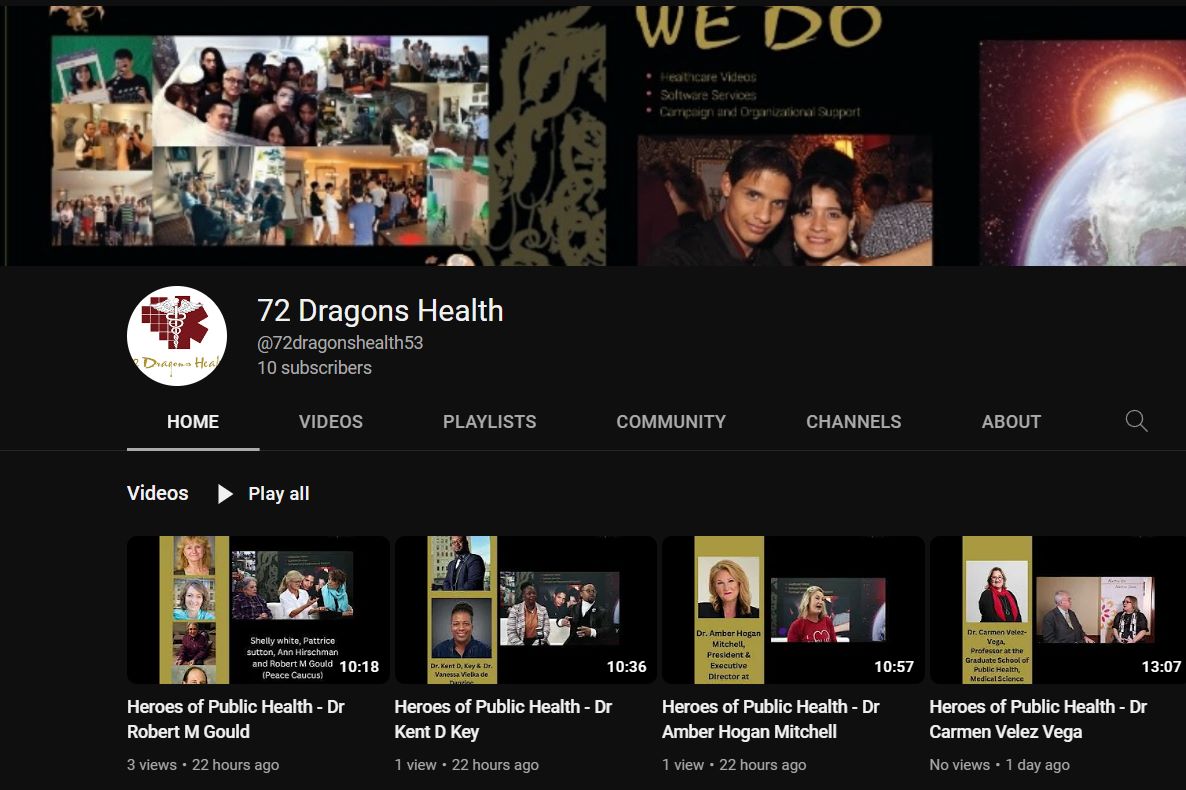Screen dimensions: 1186x790
Task: Click the No views · 1 day ago text
Action: (x=999, y=765)
